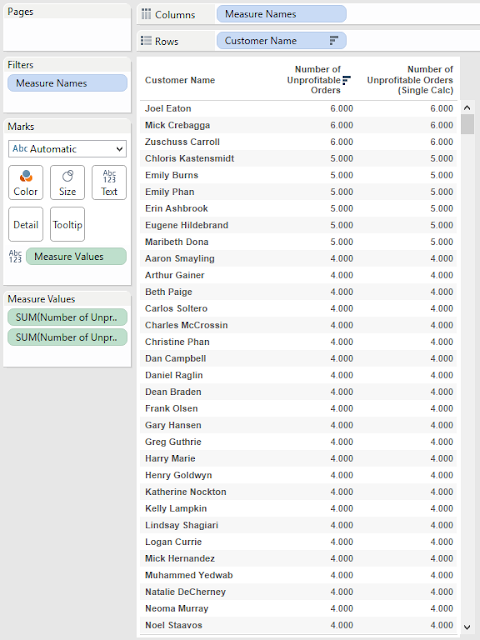Open the Color marks card

[x=26, y=182]
